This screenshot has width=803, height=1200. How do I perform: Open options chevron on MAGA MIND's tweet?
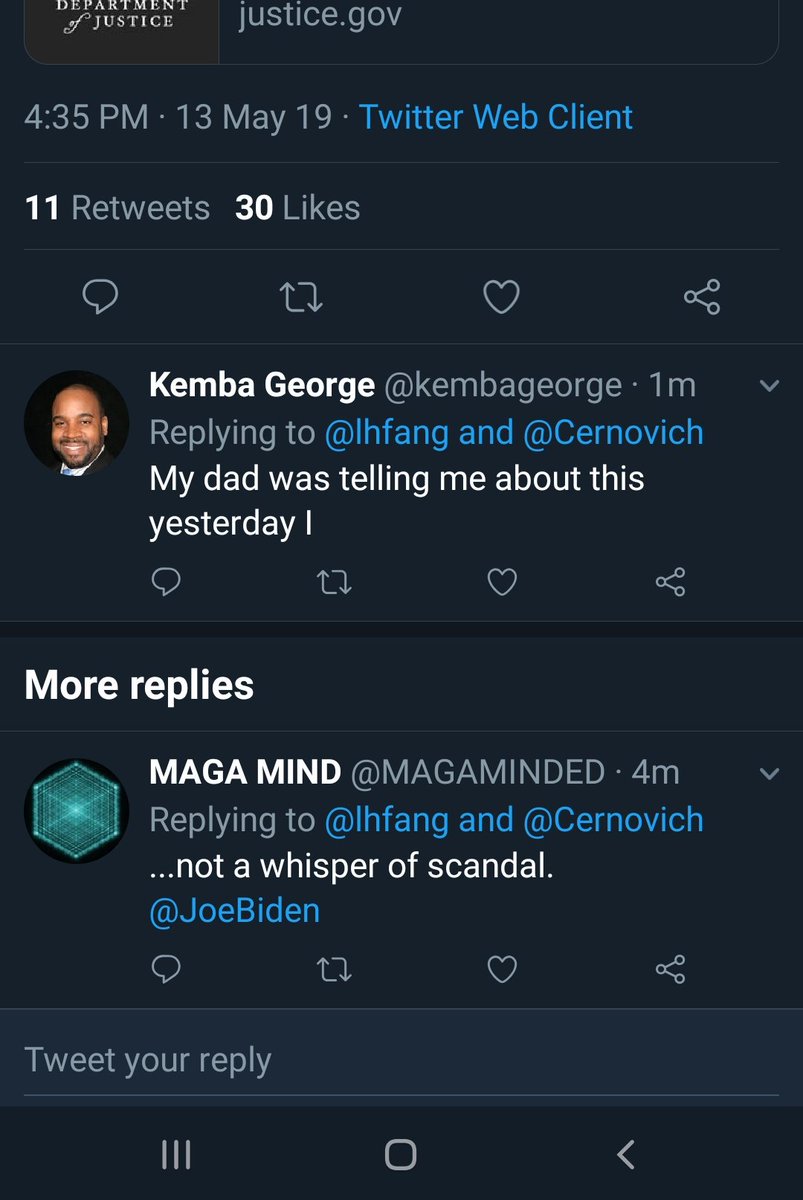(769, 773)
